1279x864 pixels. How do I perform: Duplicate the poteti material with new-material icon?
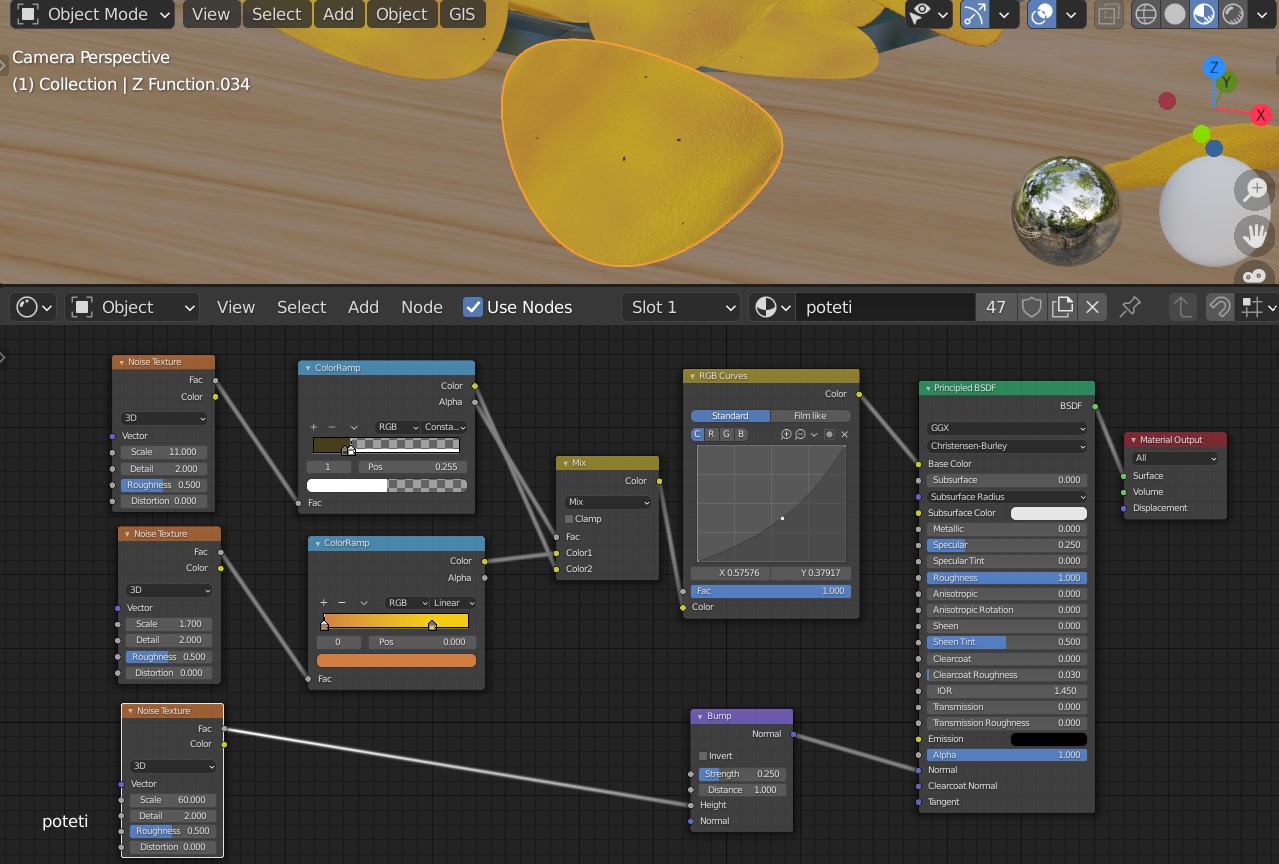point(1062,307)
